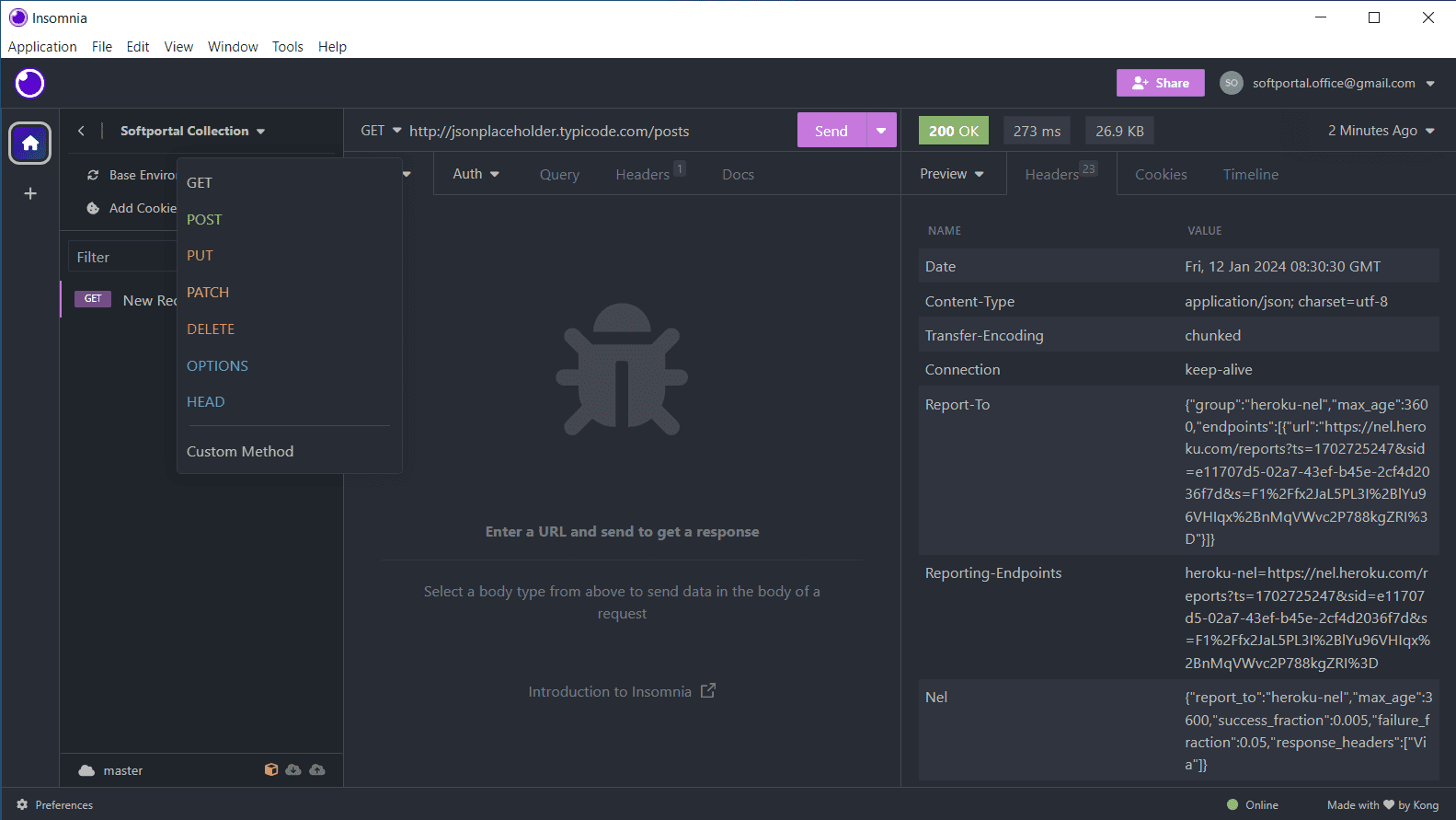Open the Tools menu
Screen dimensions: 1456x820
(287, 46)
